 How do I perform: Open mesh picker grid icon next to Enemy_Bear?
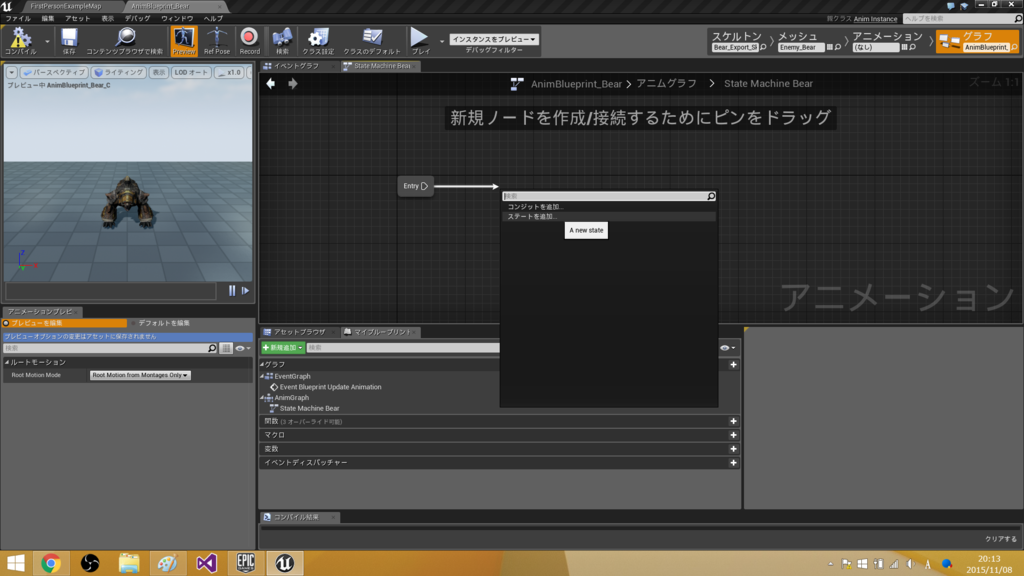point(829,47)
